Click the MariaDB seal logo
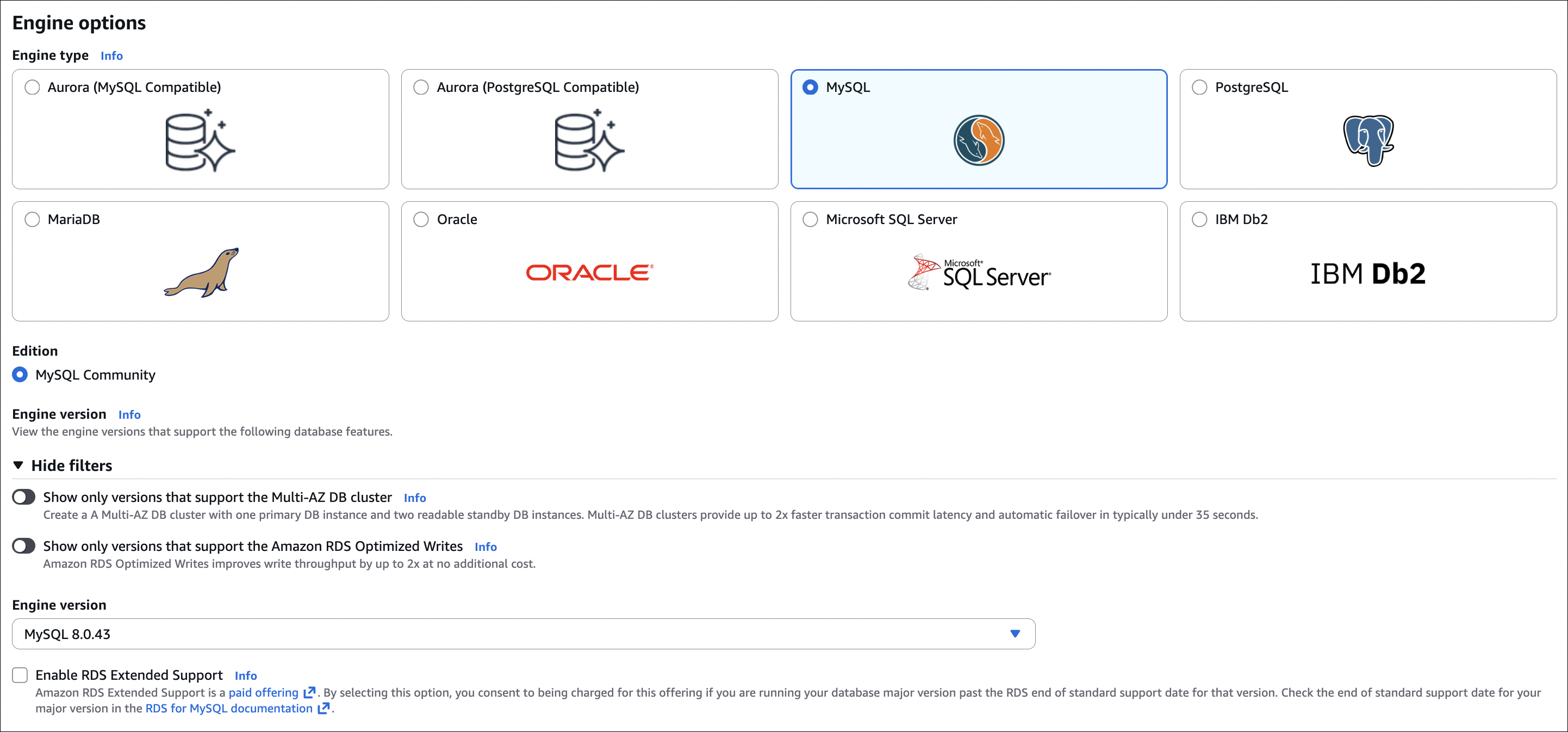The image size is (1568, 732). point(202,273)
